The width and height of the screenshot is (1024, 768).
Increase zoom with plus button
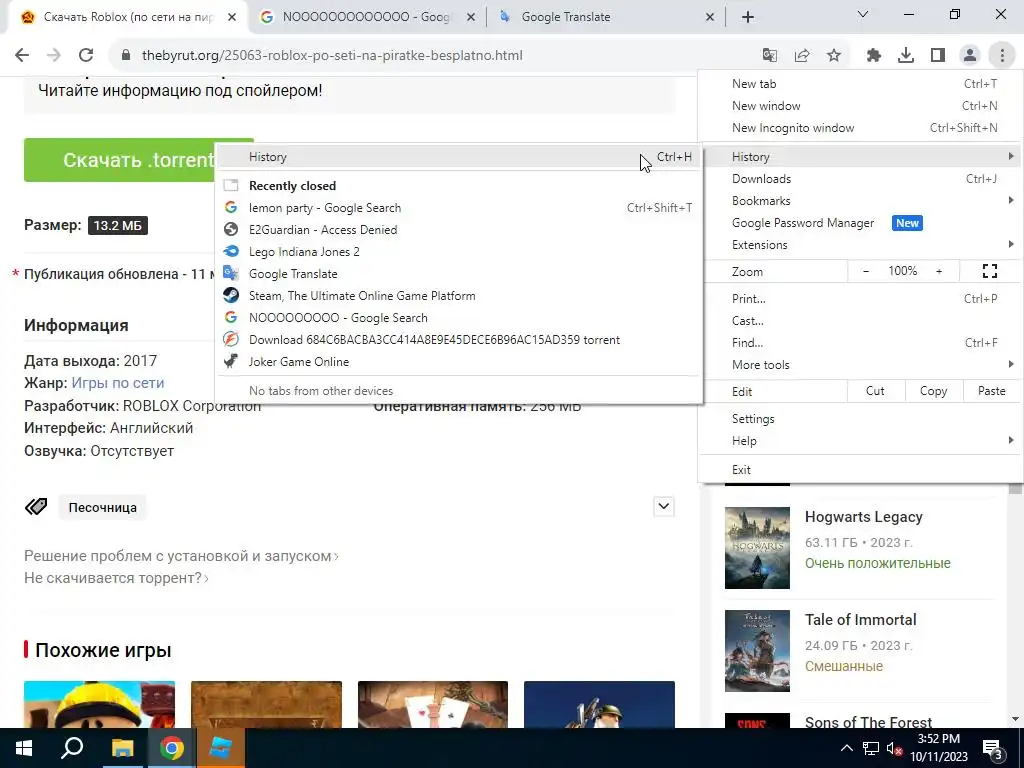[x=939, y=271]
